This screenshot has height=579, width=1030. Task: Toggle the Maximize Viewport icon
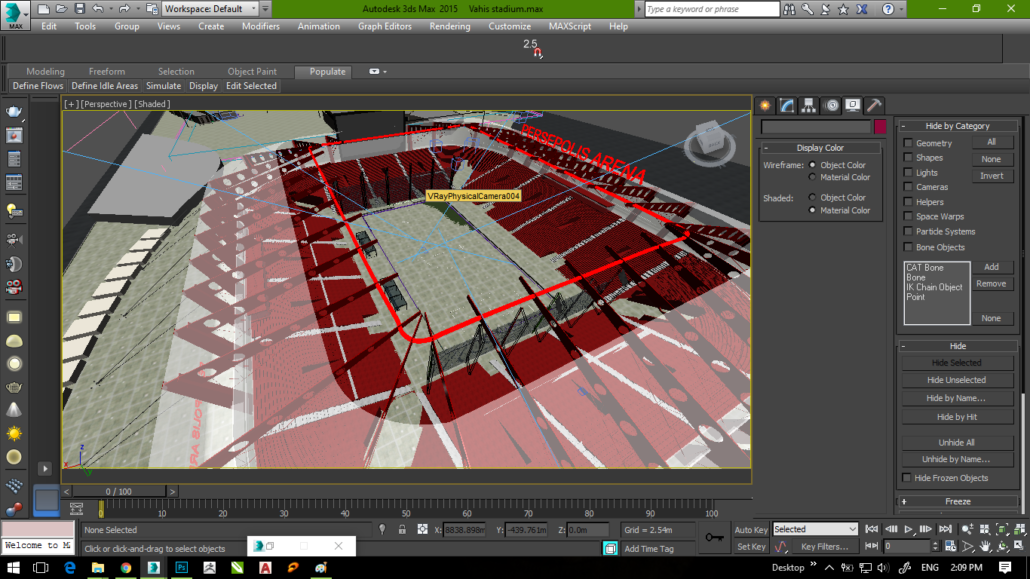click(x=1019, y=546)
